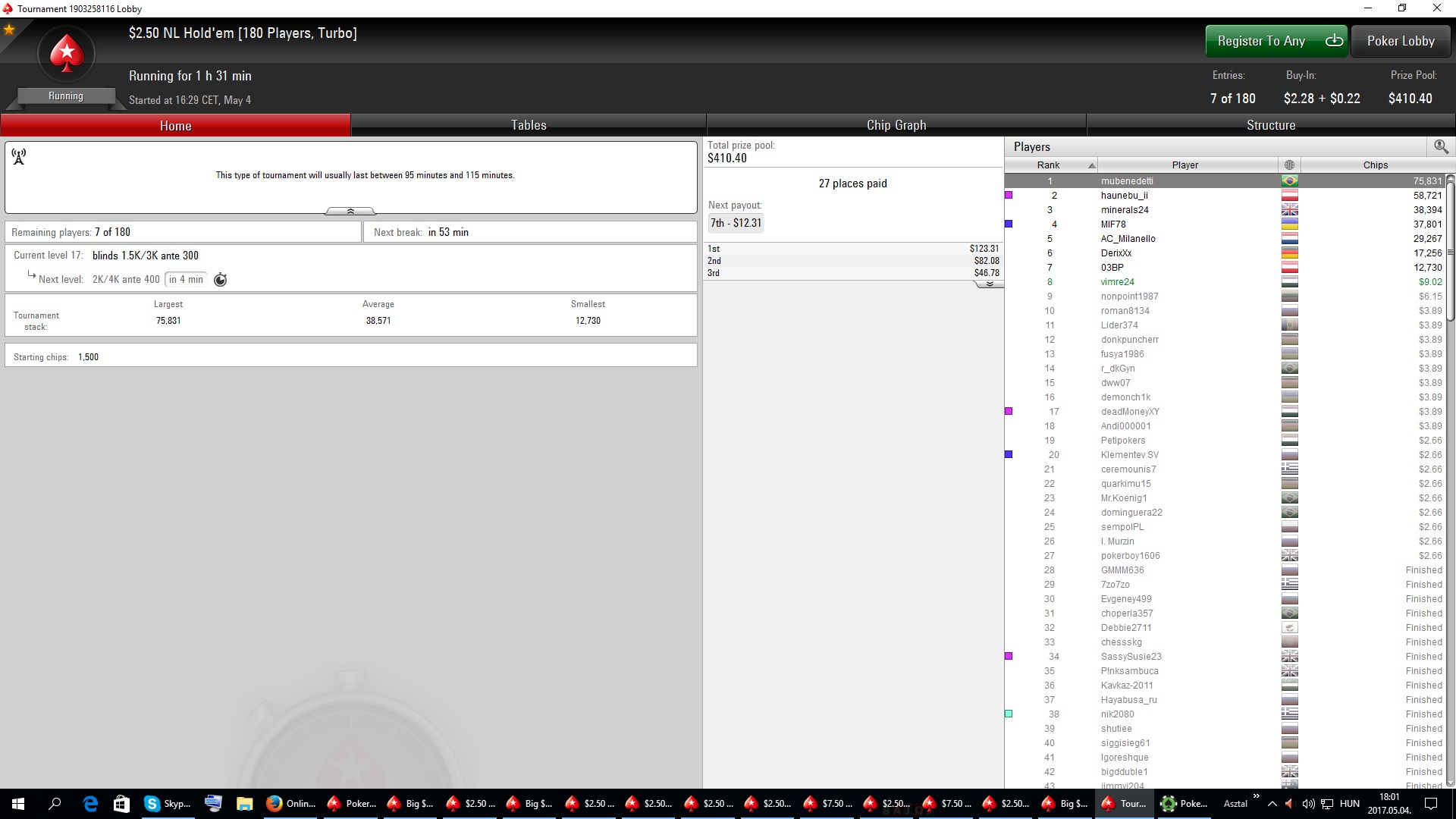Click the Running status badge under the logo

pyautogui.click(x=66, y=96)
